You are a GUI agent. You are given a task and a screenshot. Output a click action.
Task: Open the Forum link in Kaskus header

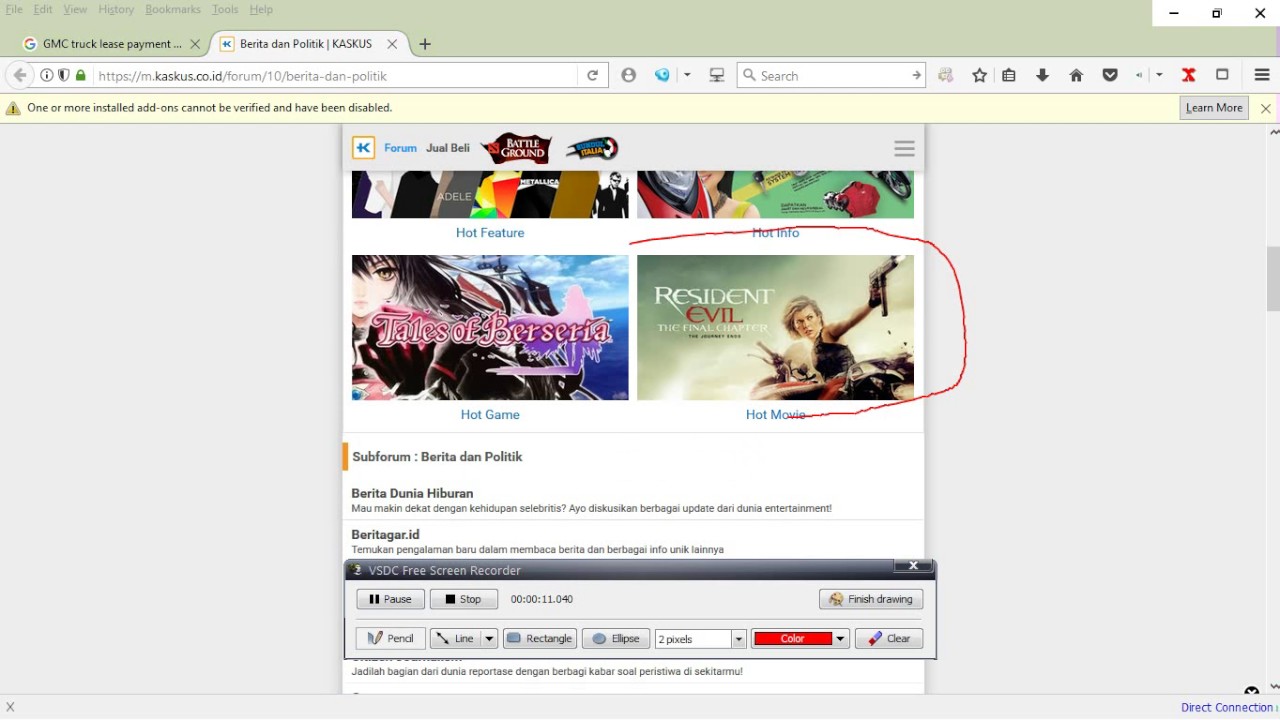tap(400, 148)
